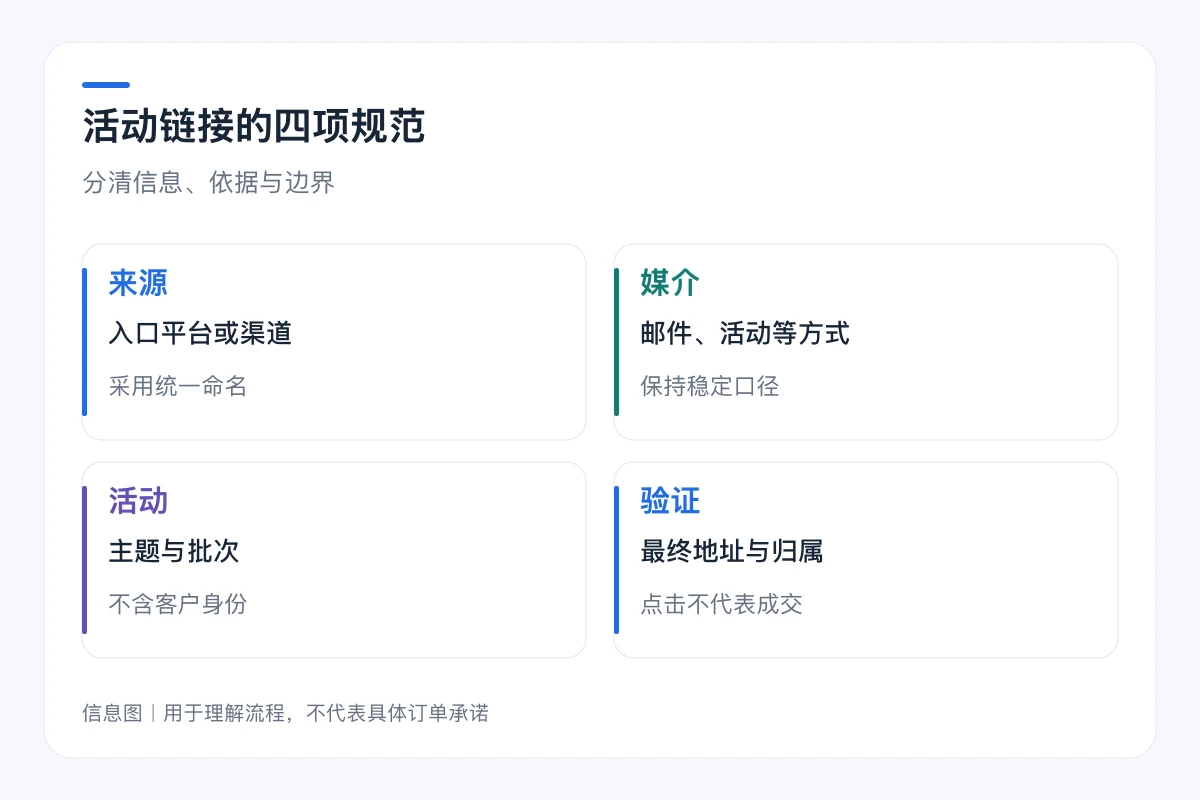This screenshot has height=800, width=1200.
Task: Click the text 邮件、活动等方式
Action: [x=745, y=333]
